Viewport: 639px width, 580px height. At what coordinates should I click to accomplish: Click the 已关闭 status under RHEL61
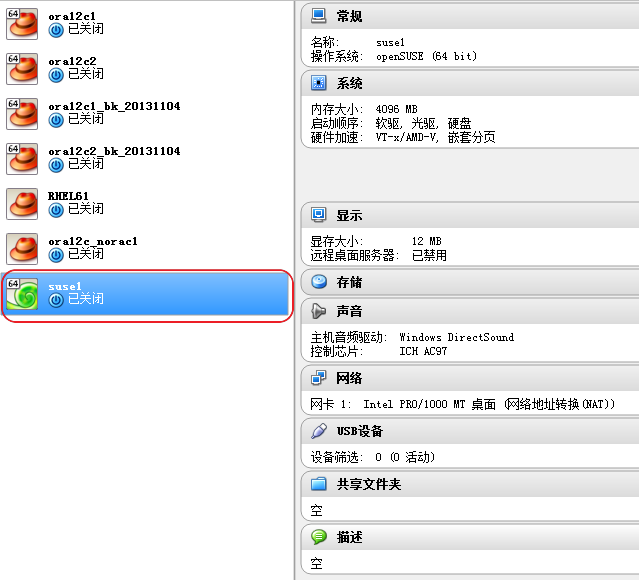(x=86, y=209)
